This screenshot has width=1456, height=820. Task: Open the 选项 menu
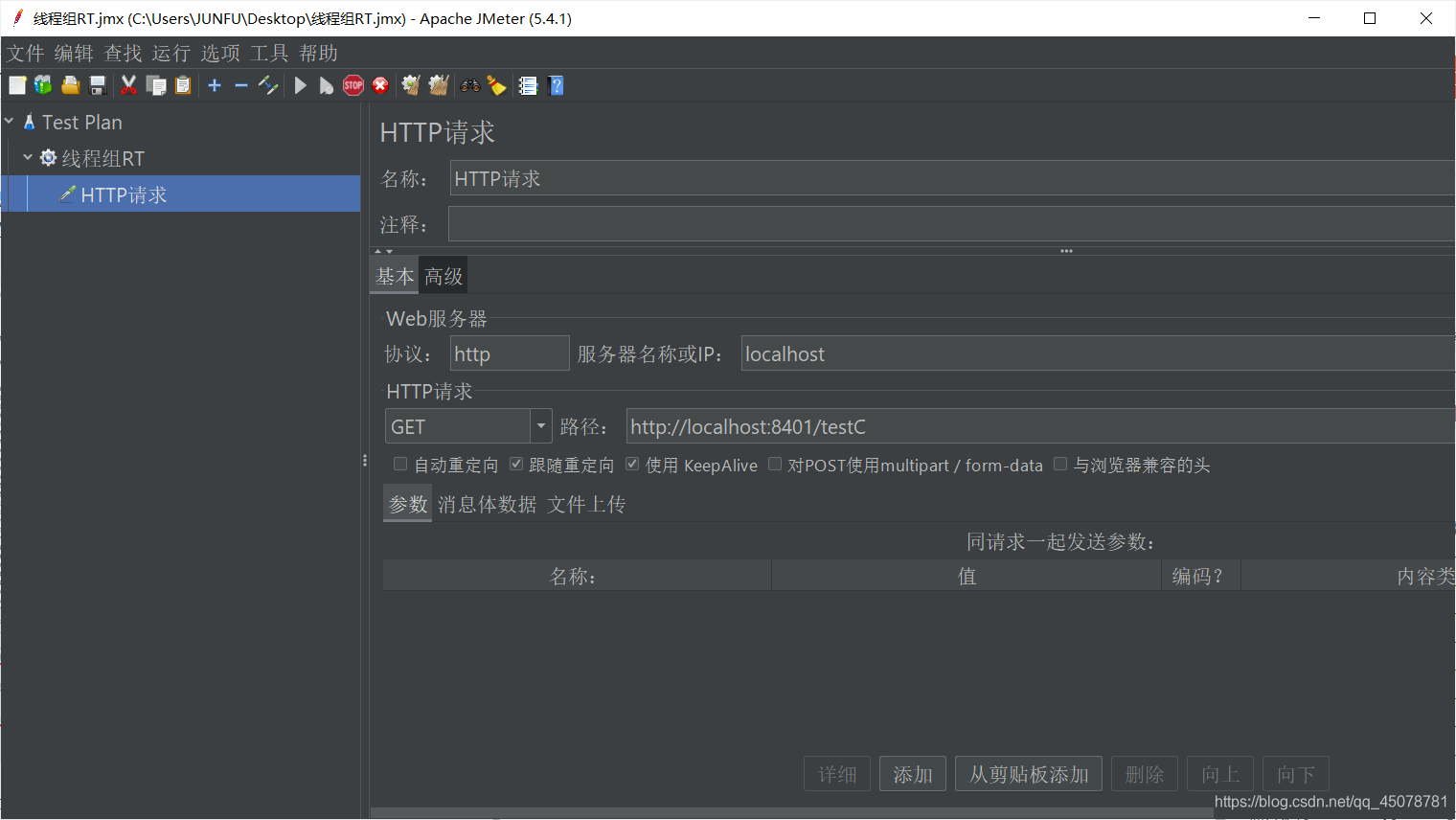(x=220, y=53)
